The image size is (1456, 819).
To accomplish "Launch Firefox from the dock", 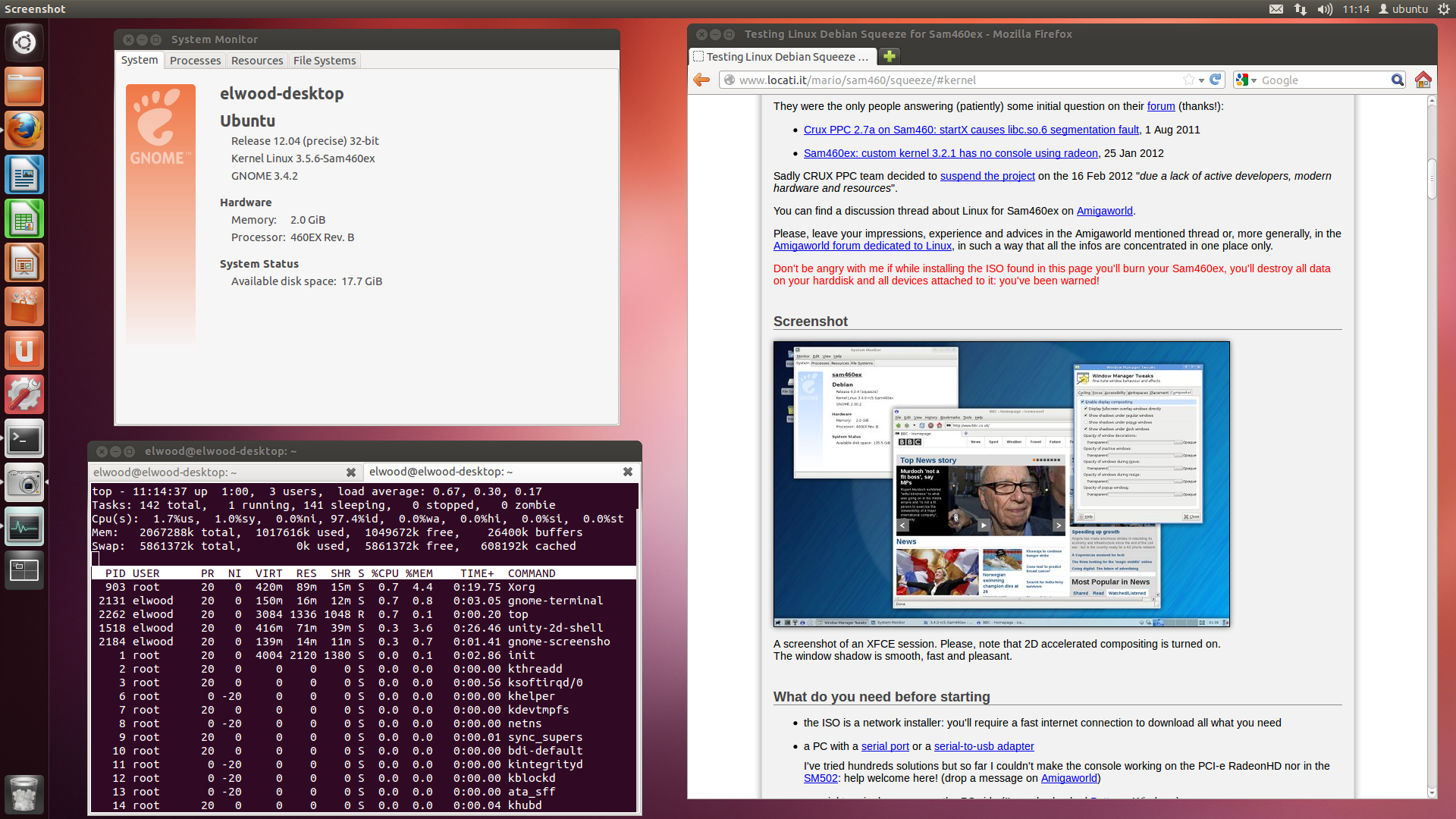I will pos(24,130).
